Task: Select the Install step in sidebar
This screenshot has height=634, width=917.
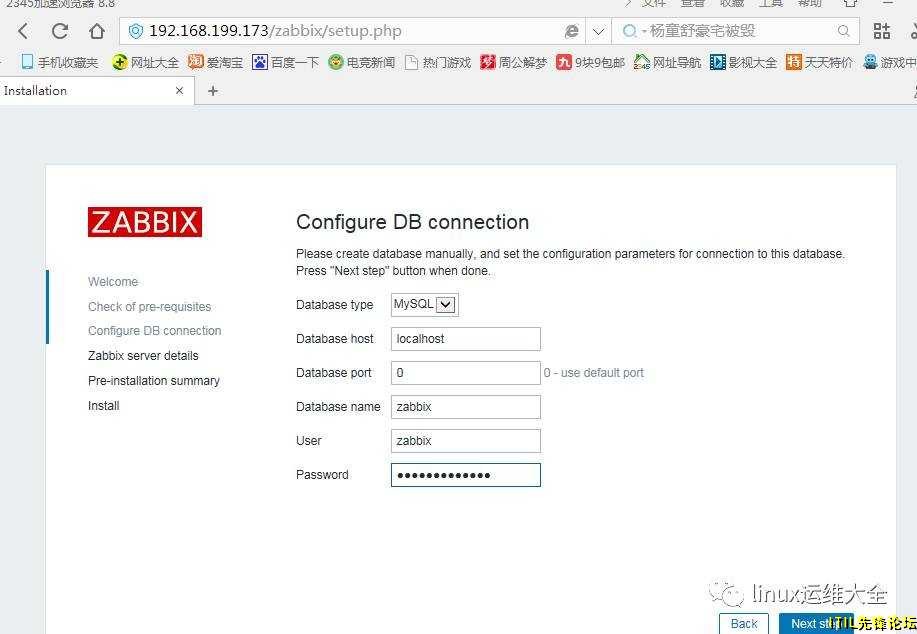Action: (104, 406)
